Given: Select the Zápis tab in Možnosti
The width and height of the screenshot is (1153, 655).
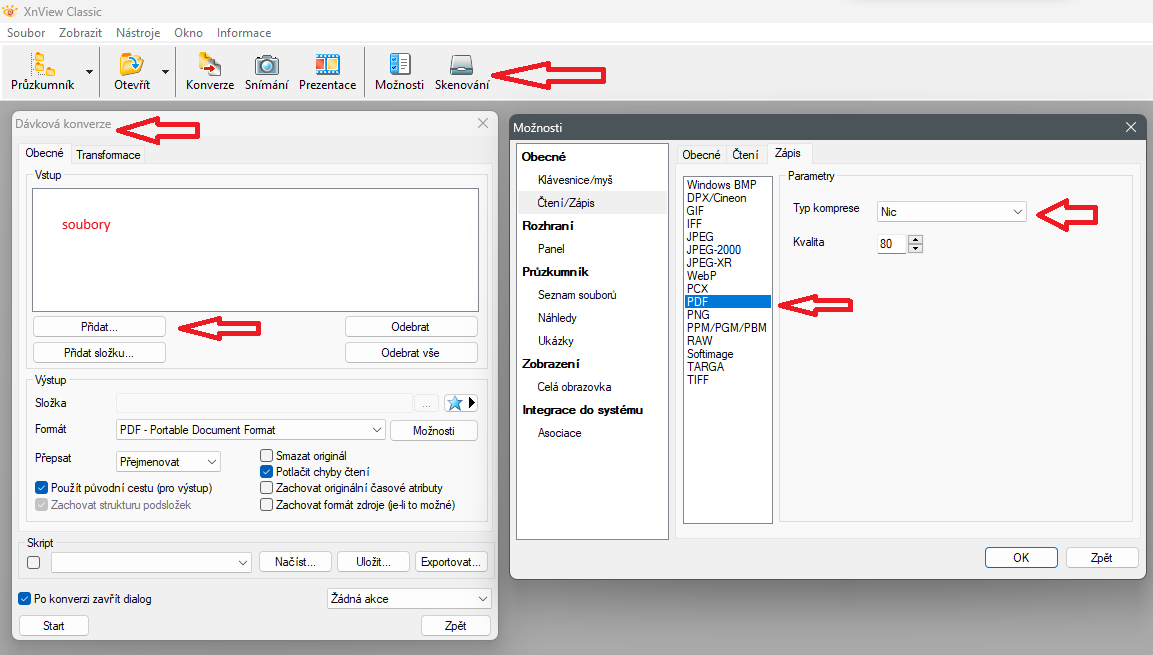Looking at the screenshot, I should tap(788, 153).
